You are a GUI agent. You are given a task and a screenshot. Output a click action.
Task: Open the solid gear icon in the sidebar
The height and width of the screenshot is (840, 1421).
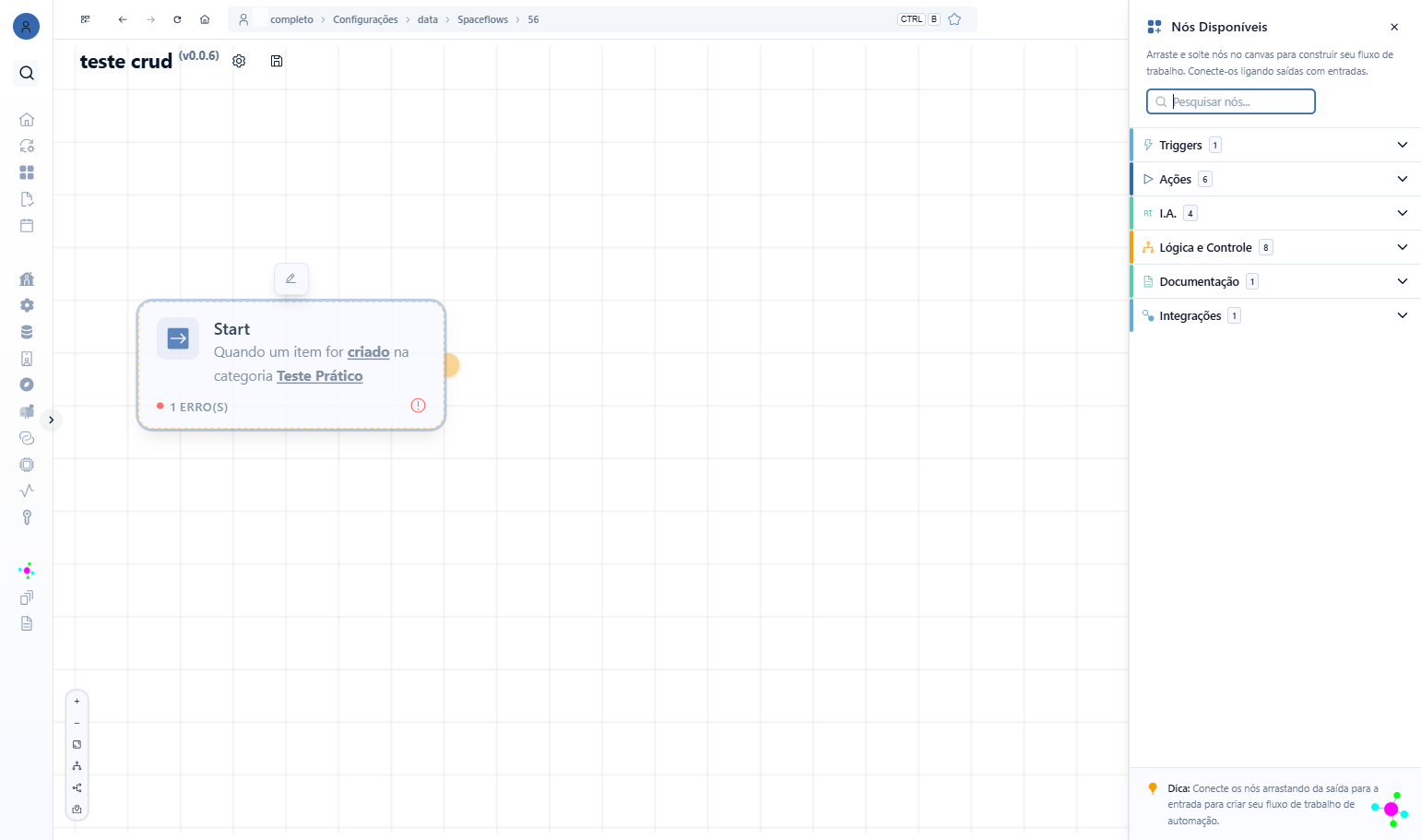click(x=27, y=305)
